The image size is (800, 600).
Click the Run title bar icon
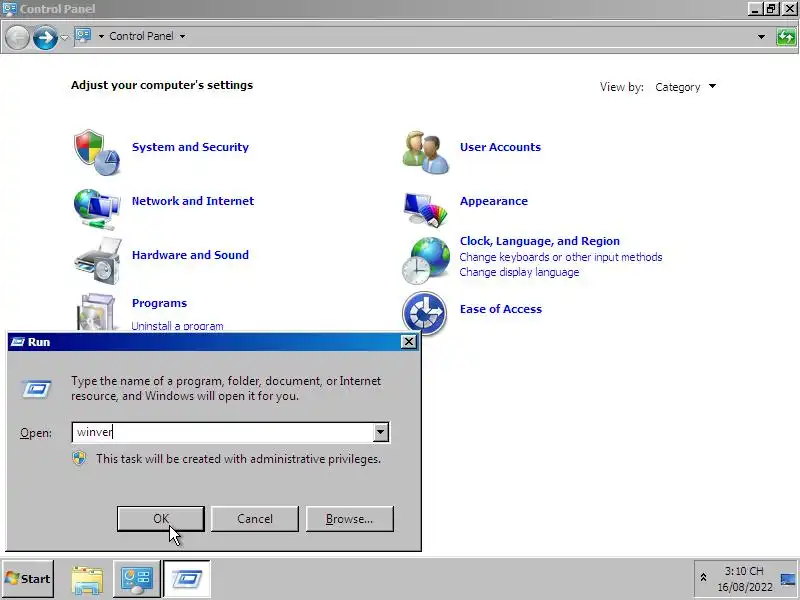(18, 342)
